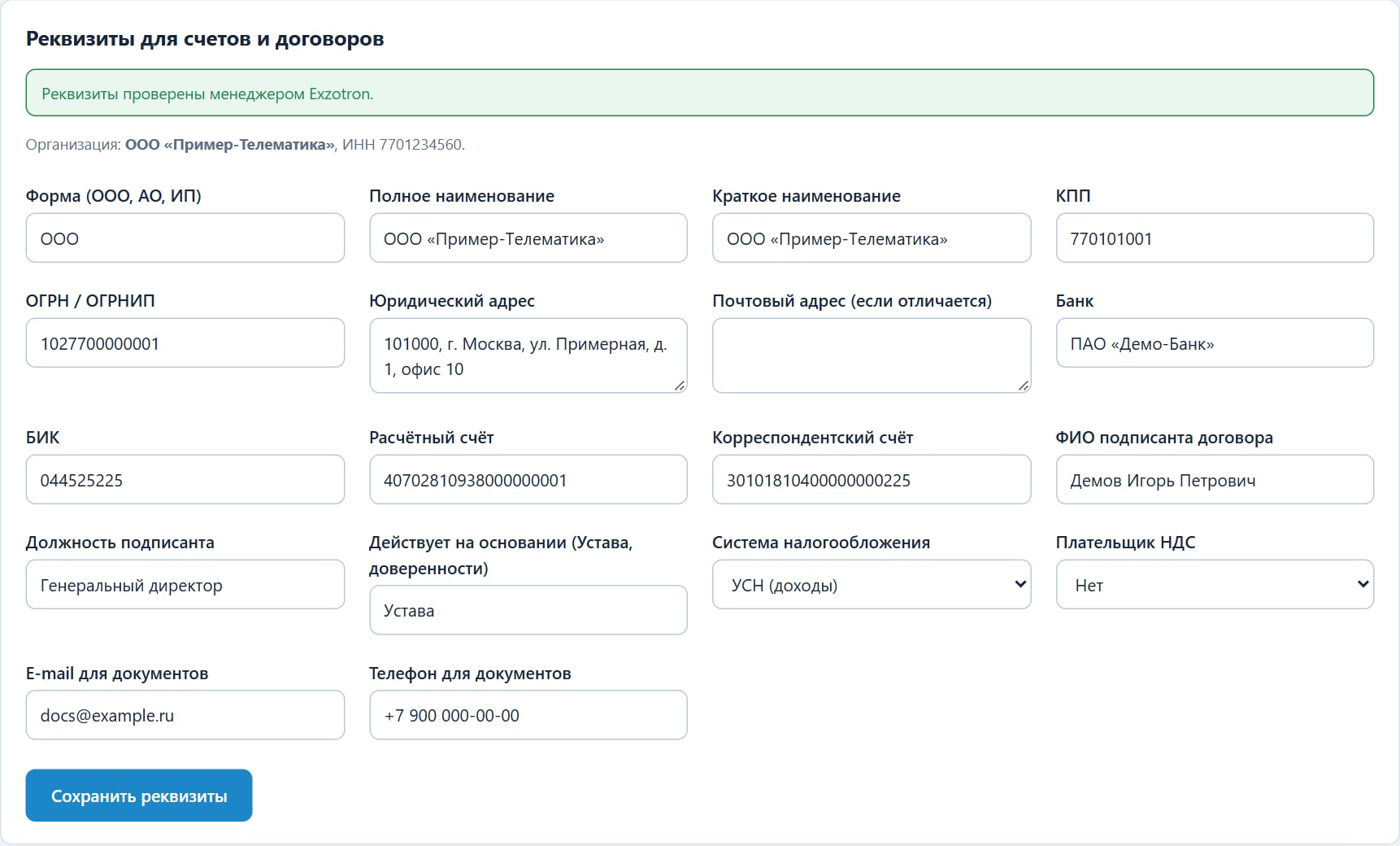Click the green Реквизиты проверены менеджером banner

[x=700, y=93]
